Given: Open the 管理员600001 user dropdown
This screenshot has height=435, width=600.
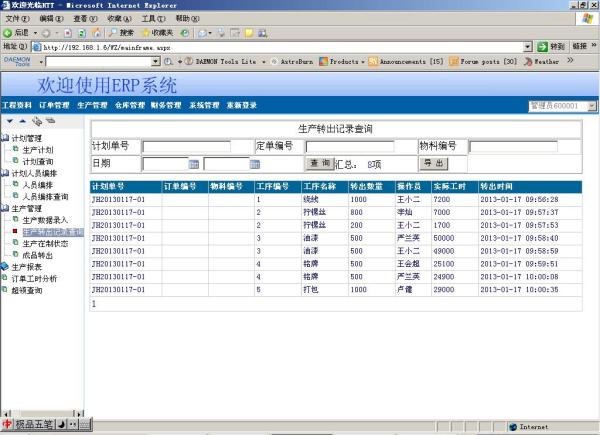Looking at the screenshot, I should (x=560, y=105).
